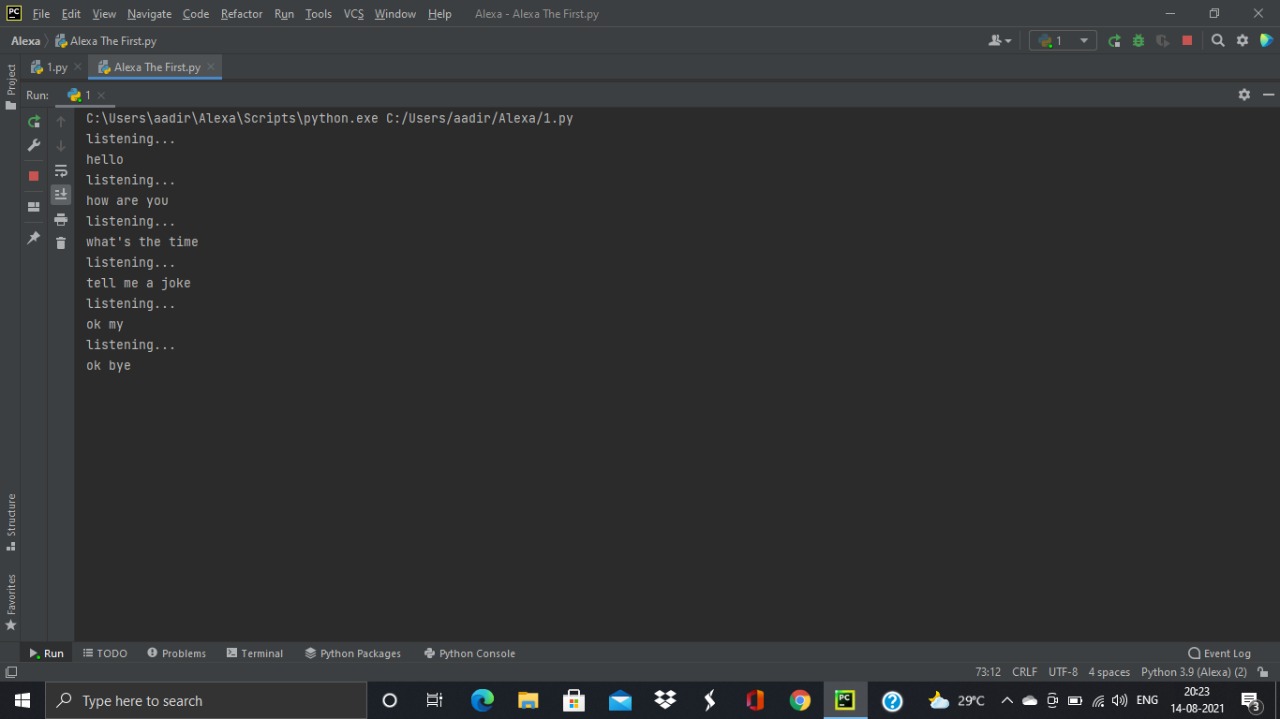Open the Terminal tool window

(255, 653)
